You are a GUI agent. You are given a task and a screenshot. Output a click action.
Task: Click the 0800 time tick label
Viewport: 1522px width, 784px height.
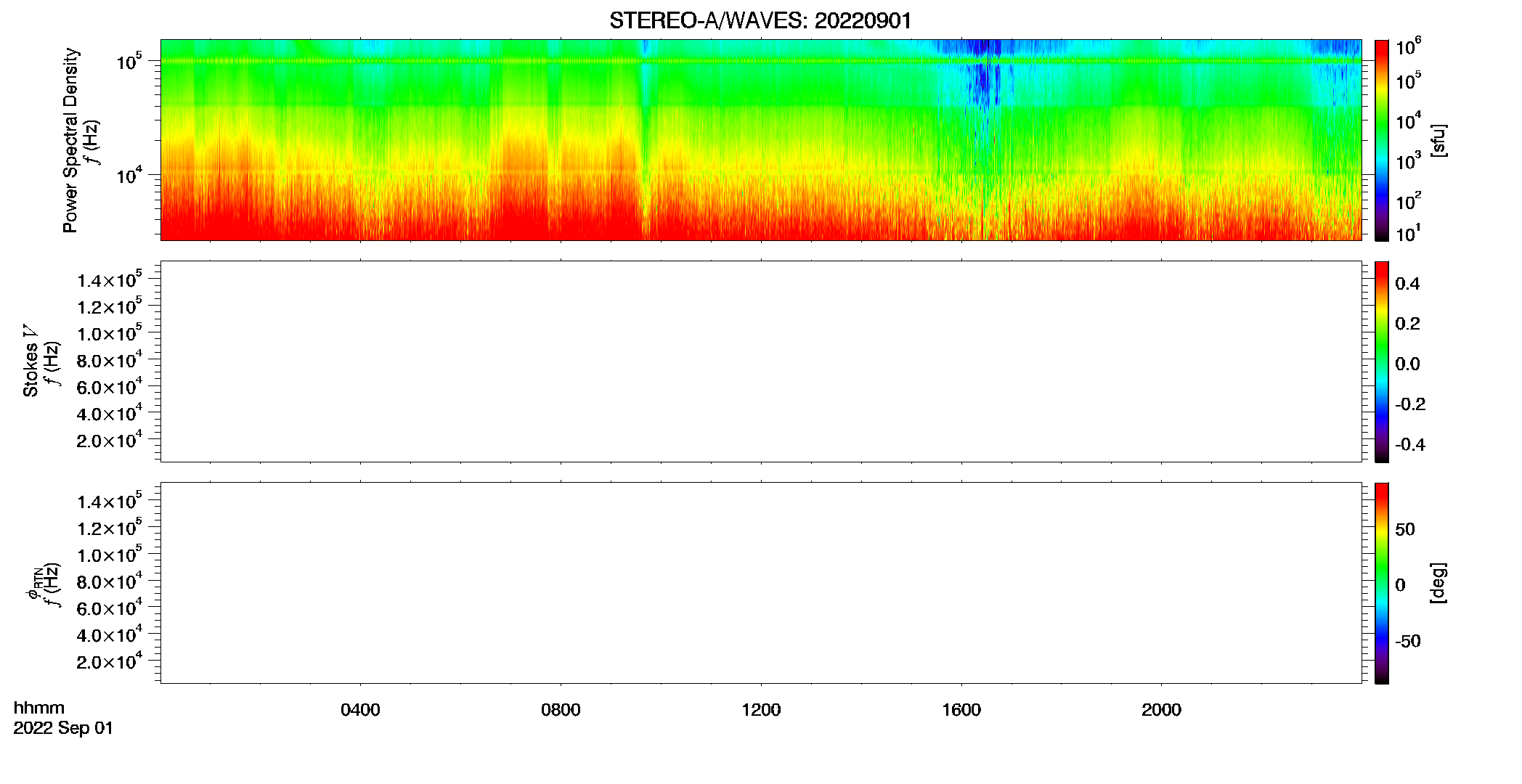[x=561, y=710]
